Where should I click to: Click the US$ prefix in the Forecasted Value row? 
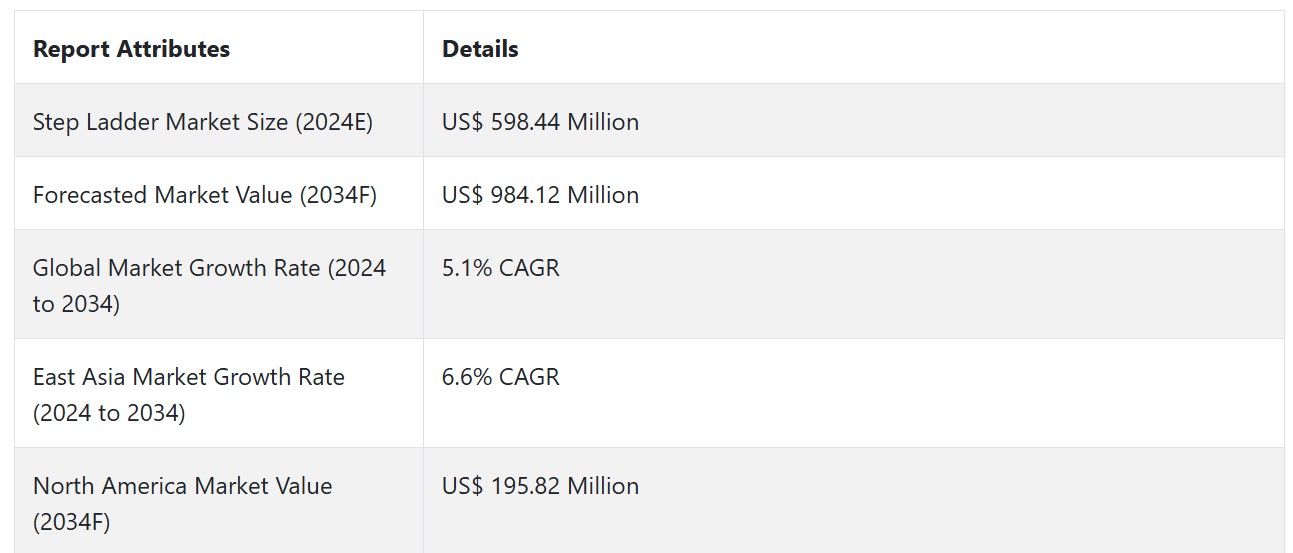click(x=463, y=195)
